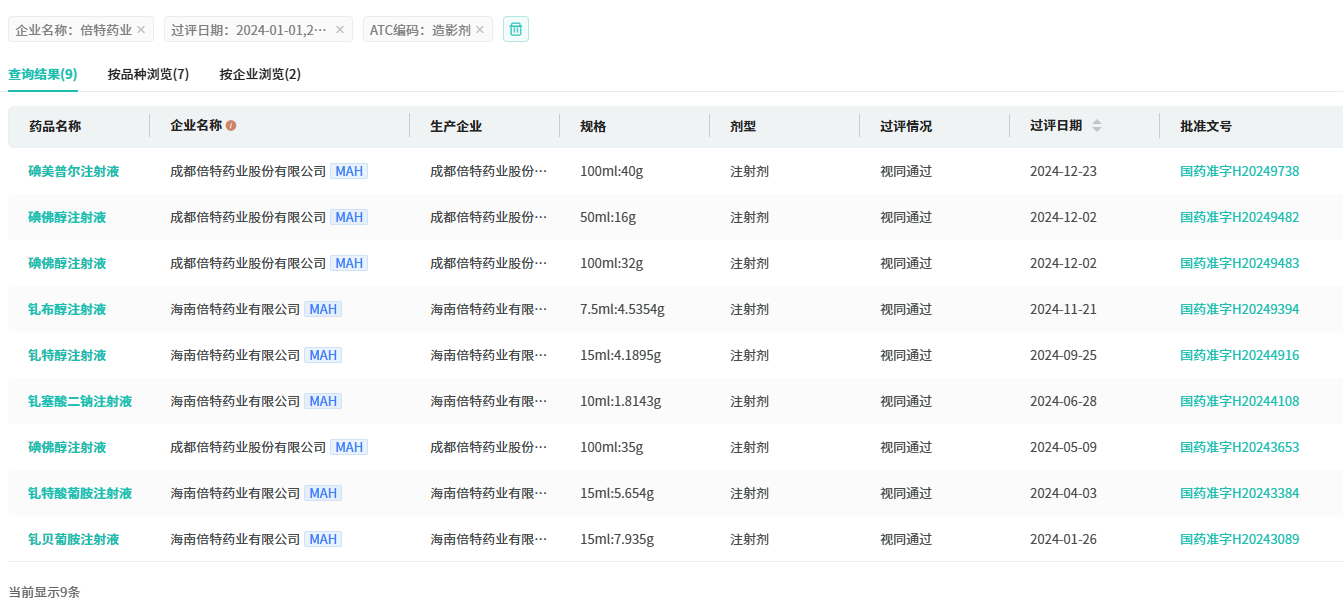Open approval number 国药准字H20249738
1343x605 pixels.
click(1239, 171)
